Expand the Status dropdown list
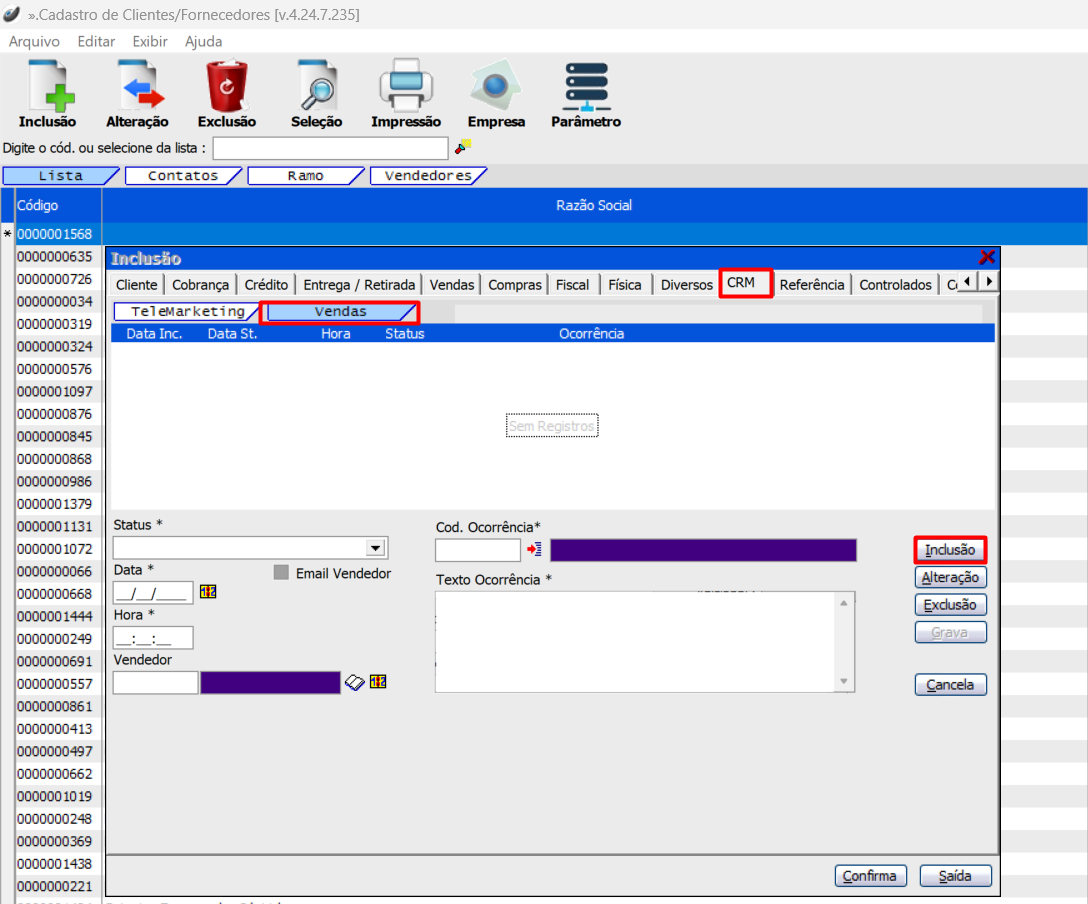Screen dimensions: 1088x904 pyautogui.click(x=376, y=548)
